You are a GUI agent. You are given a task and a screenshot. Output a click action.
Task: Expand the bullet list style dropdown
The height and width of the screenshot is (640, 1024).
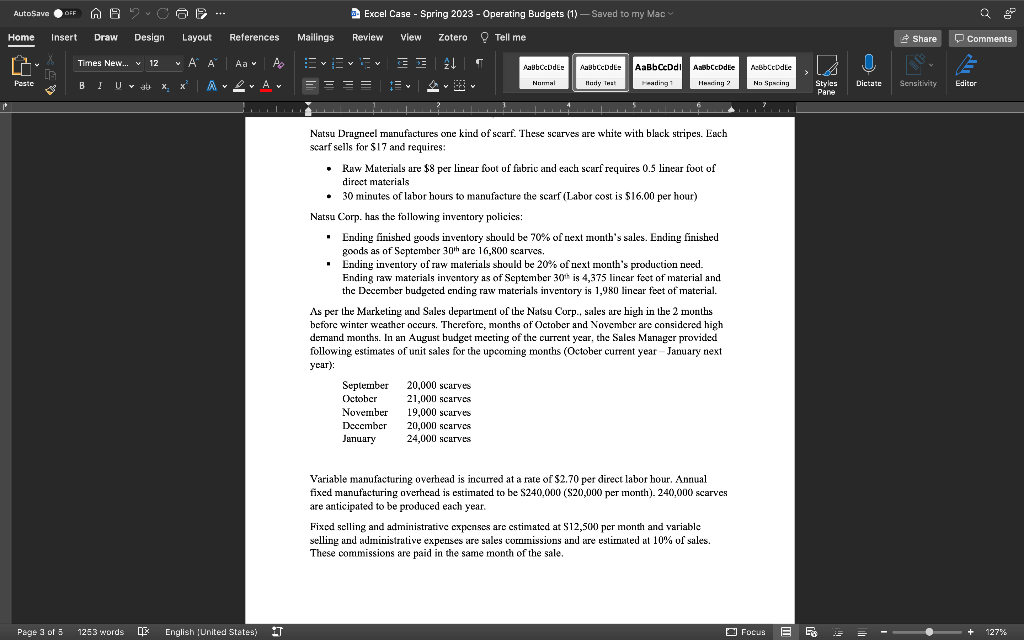pos(323,63)
